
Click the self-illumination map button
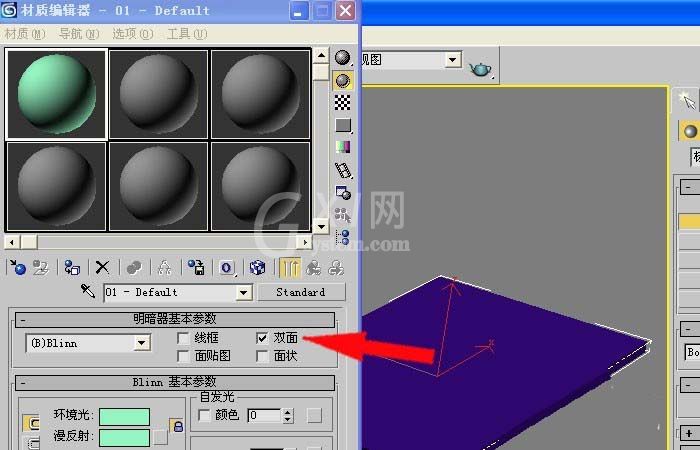pos(314,416)
